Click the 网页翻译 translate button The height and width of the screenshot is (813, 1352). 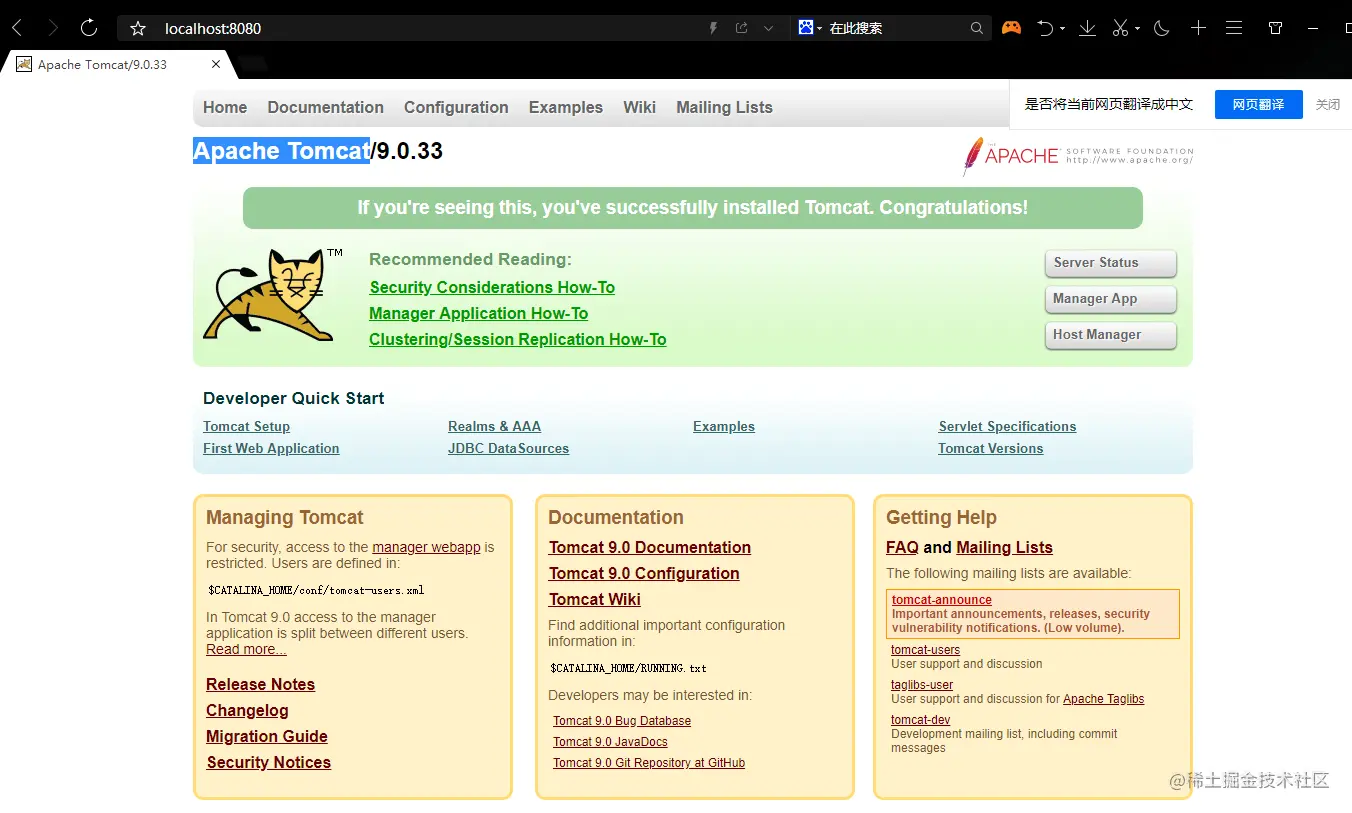(x=1258, y=104)
